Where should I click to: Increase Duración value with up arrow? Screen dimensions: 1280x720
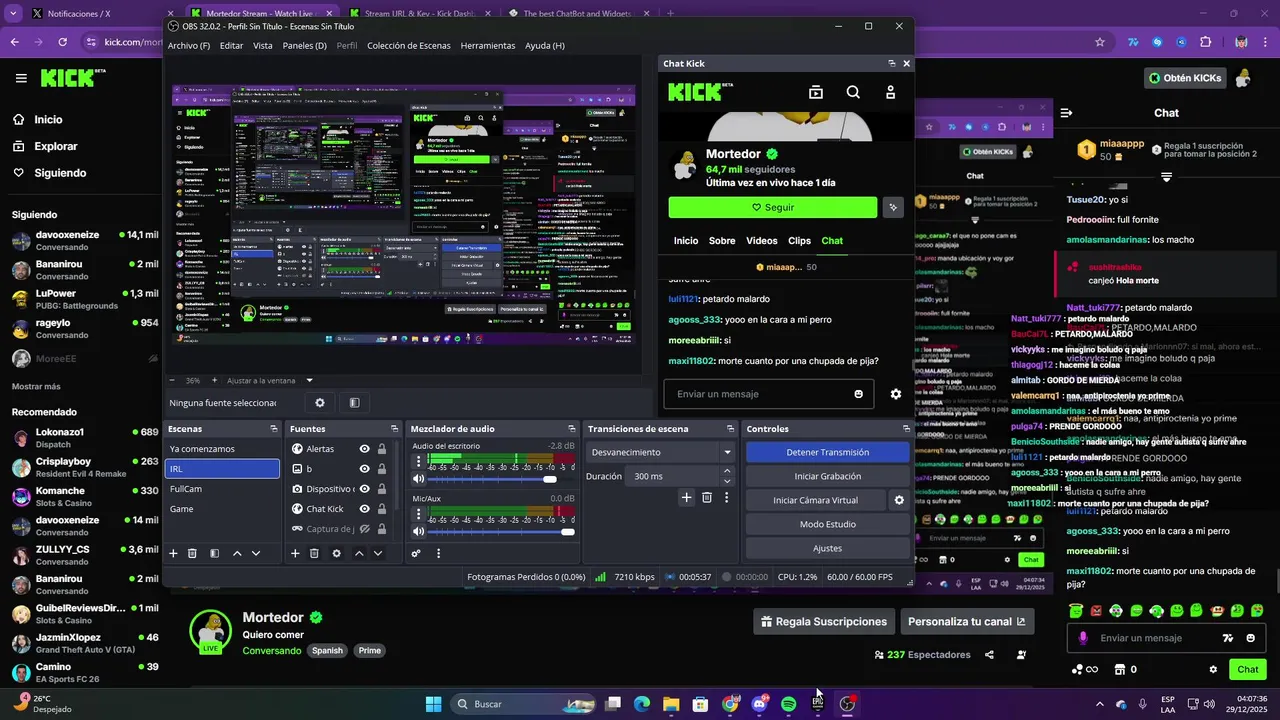tap(727, 471)
